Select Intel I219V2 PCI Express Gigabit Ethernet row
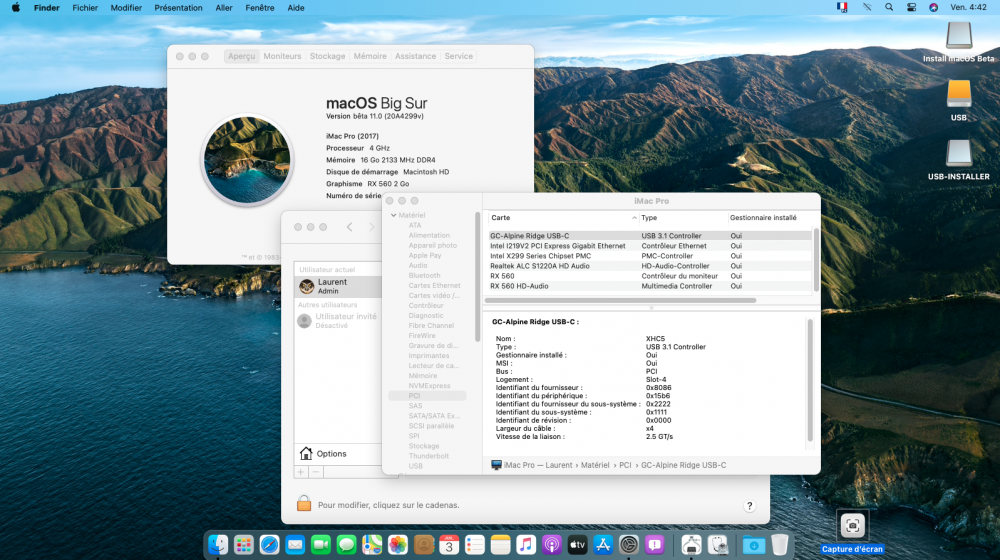The height and width of the screenshot is (560, 1000). (x=650, y=246)
